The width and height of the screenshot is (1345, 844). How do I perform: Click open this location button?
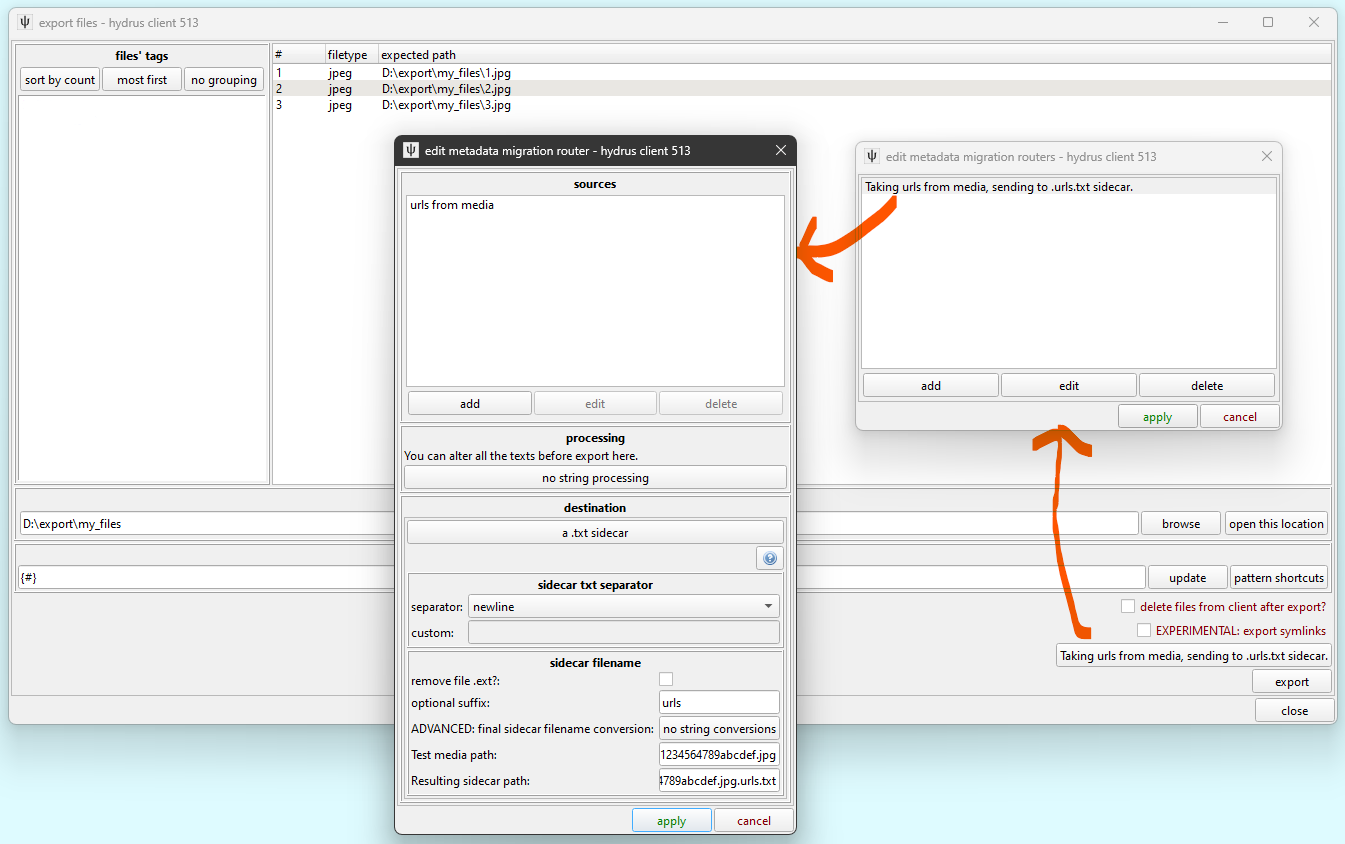click(1277, 523)
